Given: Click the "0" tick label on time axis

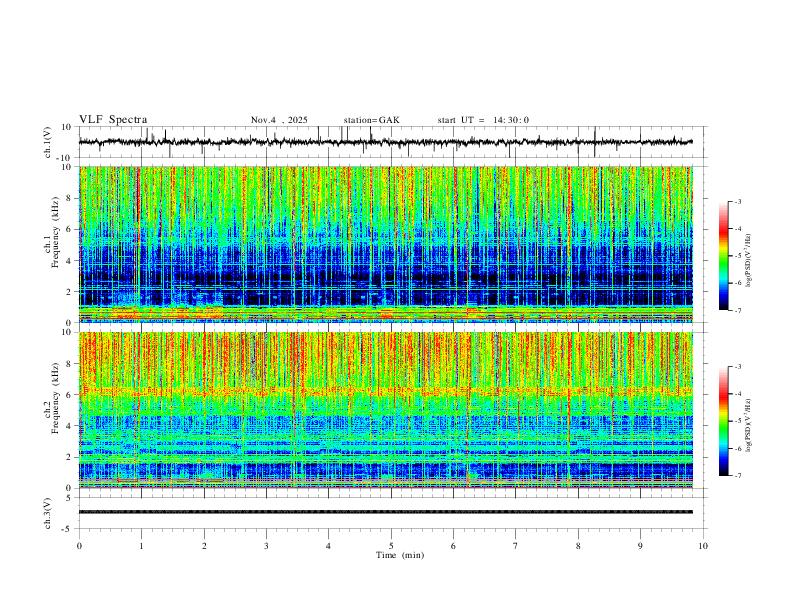Looking at the screenshot, I should pyautogui.click(x=79, y=546).
